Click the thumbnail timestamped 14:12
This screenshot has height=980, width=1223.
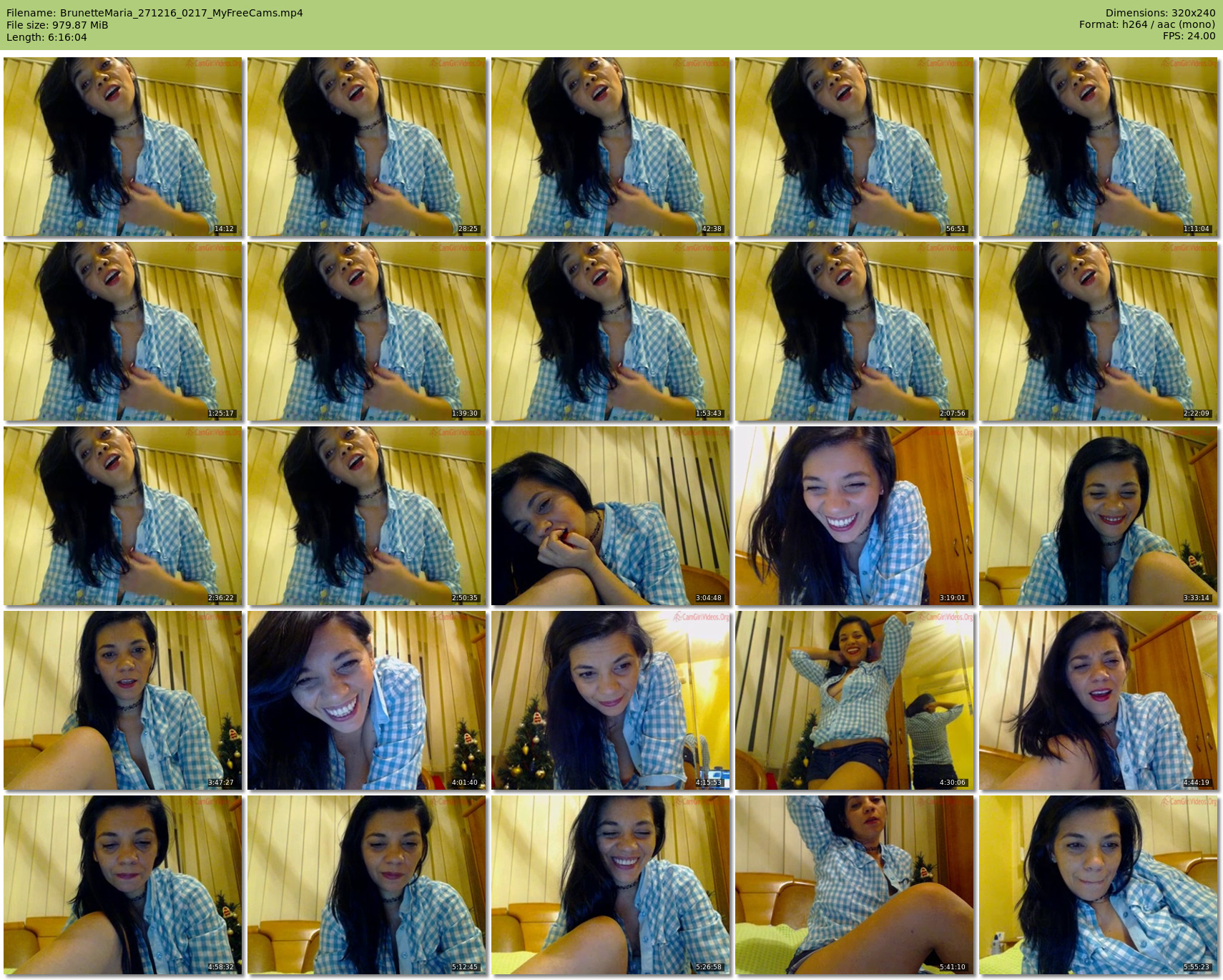pyautogui.click(x=122, y=147)
